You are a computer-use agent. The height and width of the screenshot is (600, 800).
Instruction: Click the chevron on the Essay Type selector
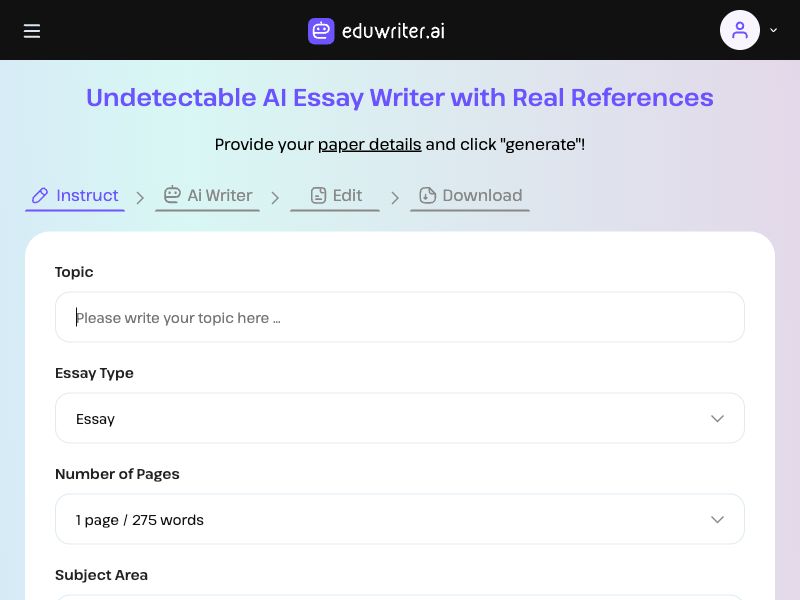click(x=717, y=418)
